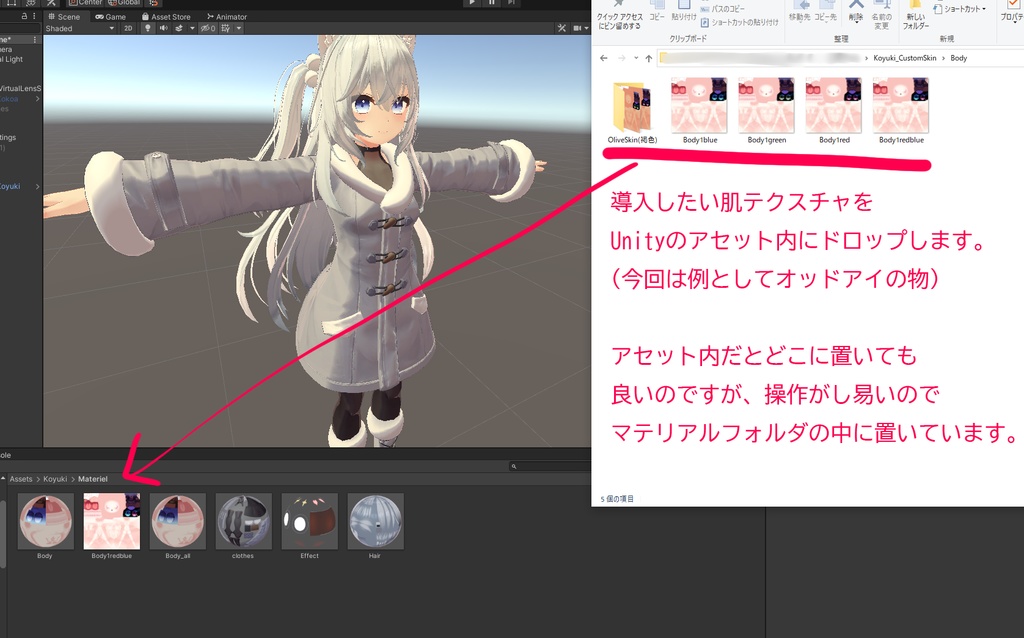Click the camera icon in Scene view toolbar
Screen dimensions: 1024x638
579,28
